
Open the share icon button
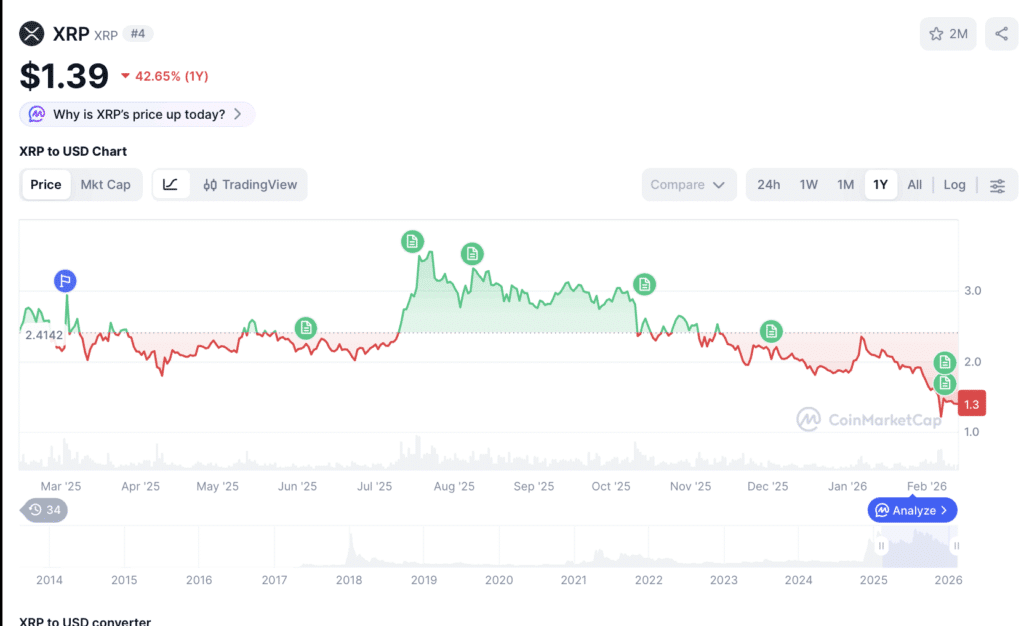point(1001,34)
